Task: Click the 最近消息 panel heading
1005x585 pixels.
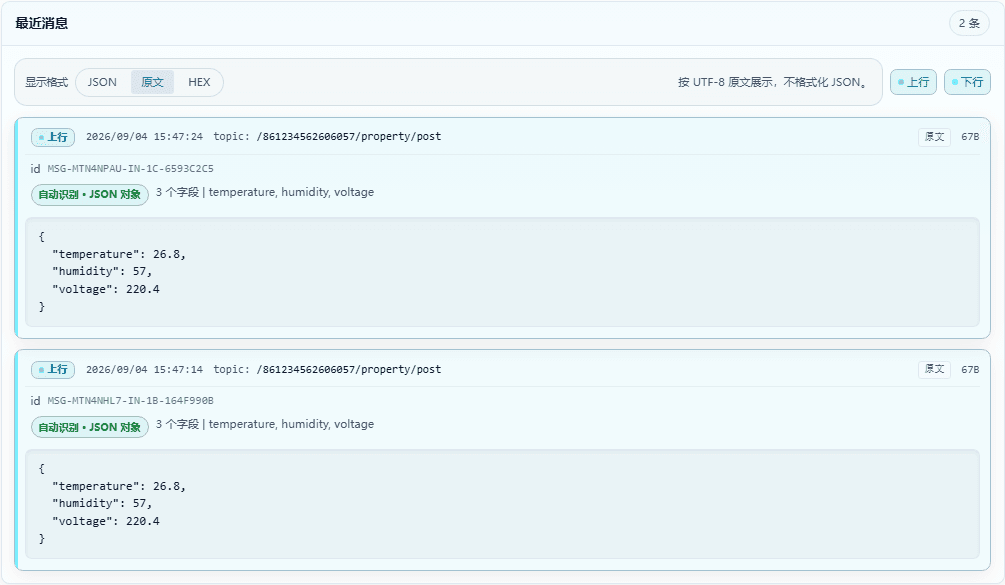Action: [x=42, y=23]
